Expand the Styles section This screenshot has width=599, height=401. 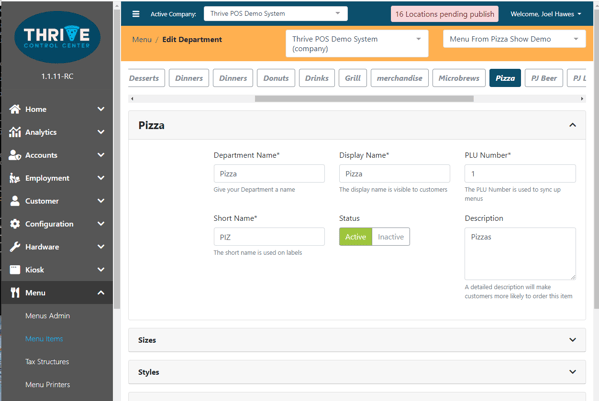coord(357,372)
